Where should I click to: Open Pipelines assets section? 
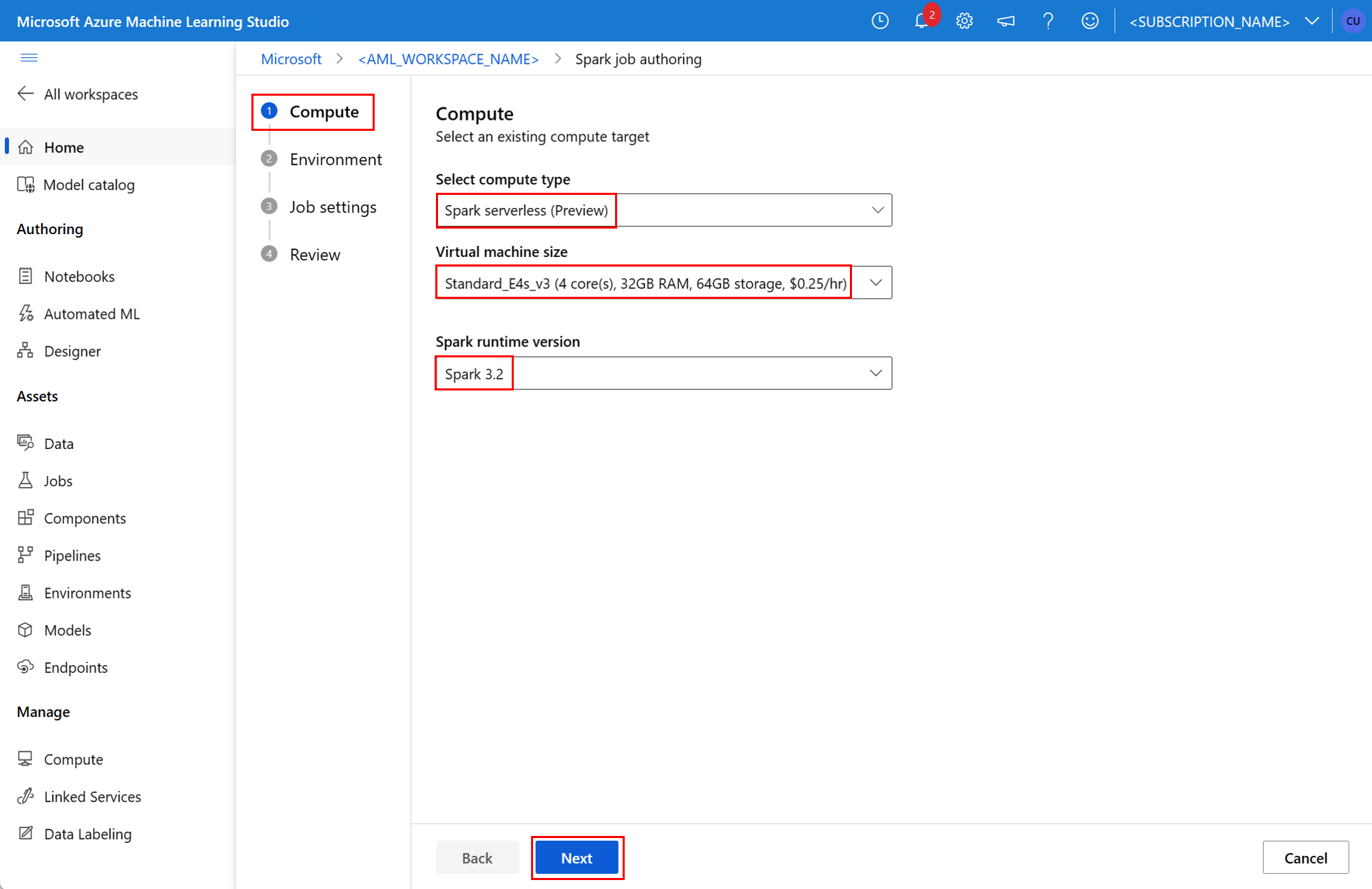click(71, 555)
